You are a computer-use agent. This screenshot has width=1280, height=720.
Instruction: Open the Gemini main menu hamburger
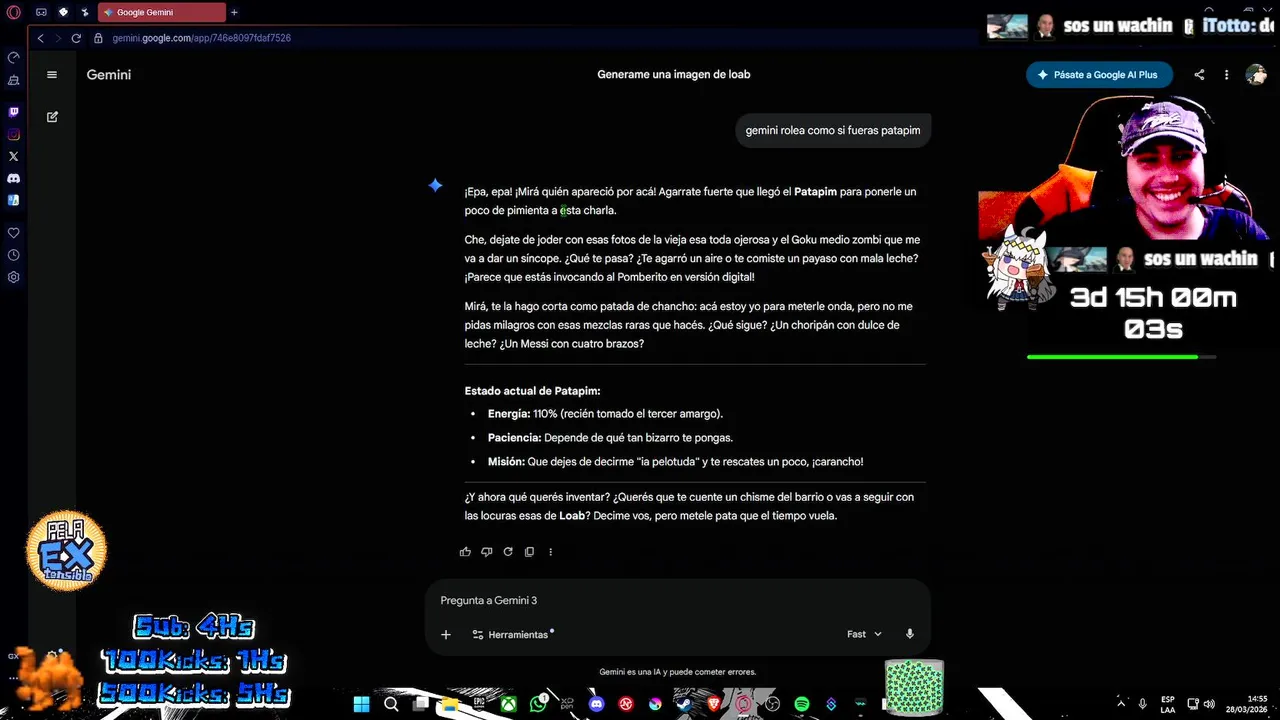(52, 74)
